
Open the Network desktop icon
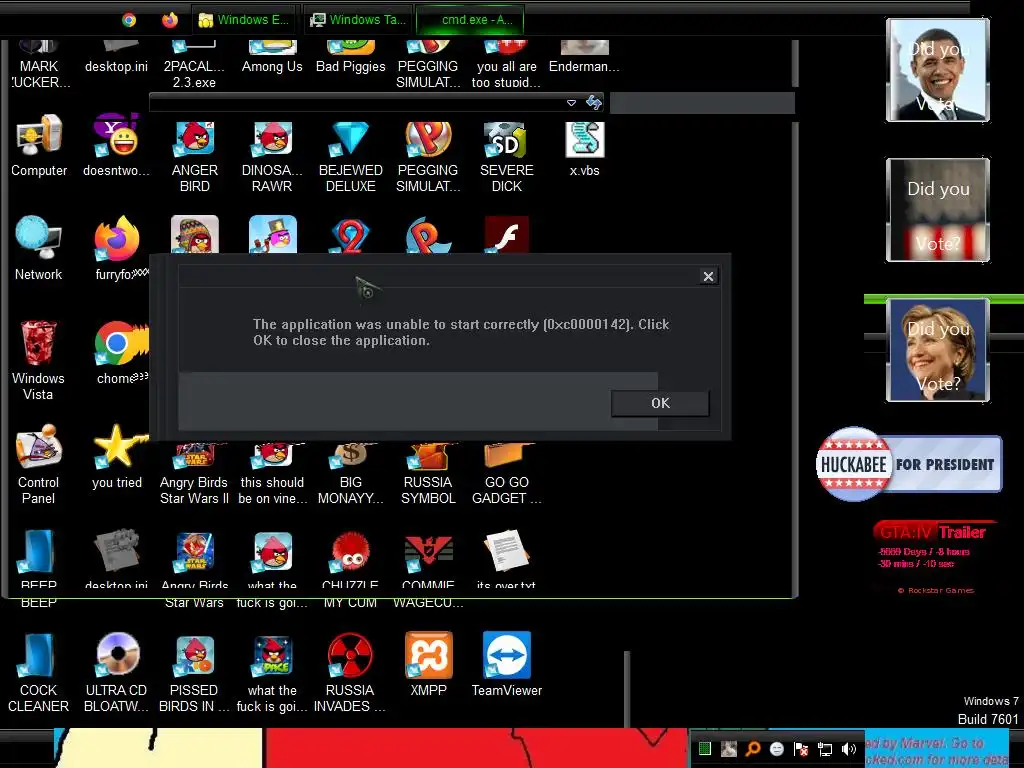pos(39,249)
